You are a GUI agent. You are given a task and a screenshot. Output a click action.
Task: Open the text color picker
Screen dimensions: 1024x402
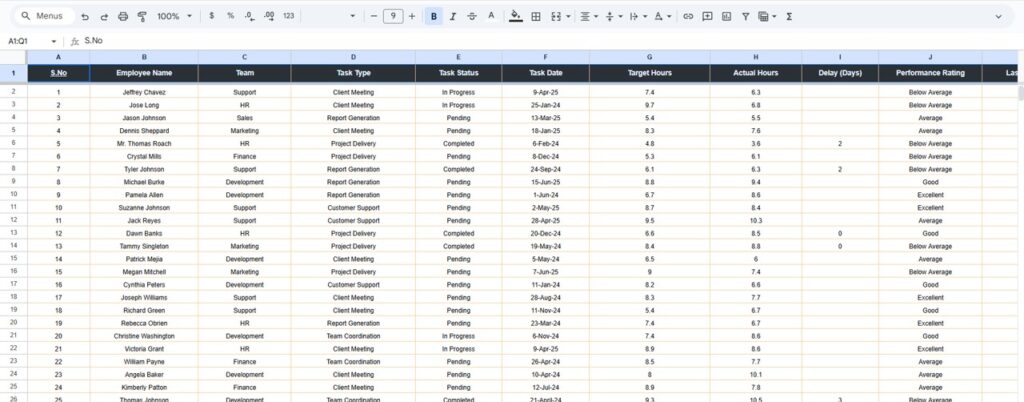(x=491, y=16)
